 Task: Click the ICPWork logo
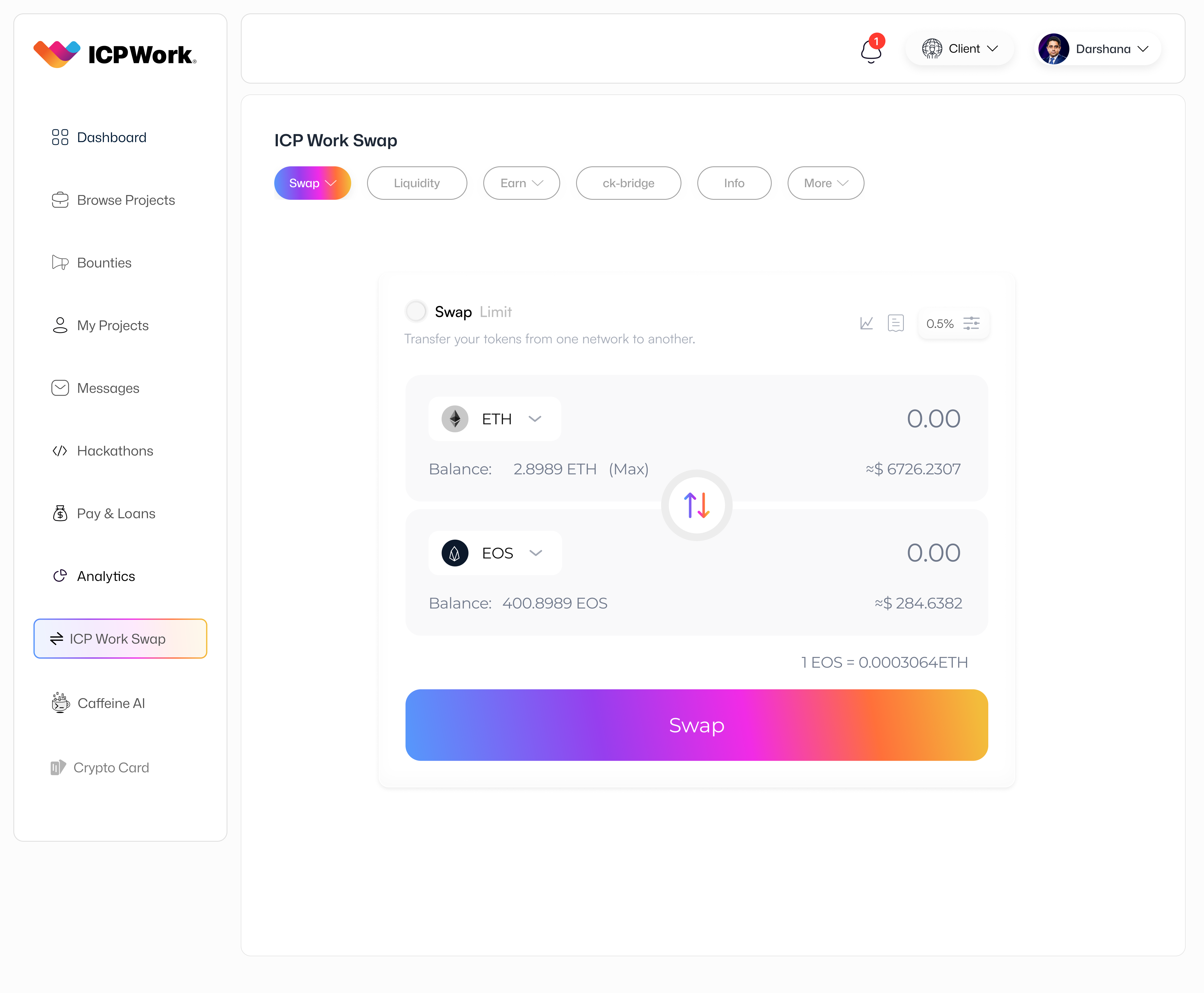115,54
